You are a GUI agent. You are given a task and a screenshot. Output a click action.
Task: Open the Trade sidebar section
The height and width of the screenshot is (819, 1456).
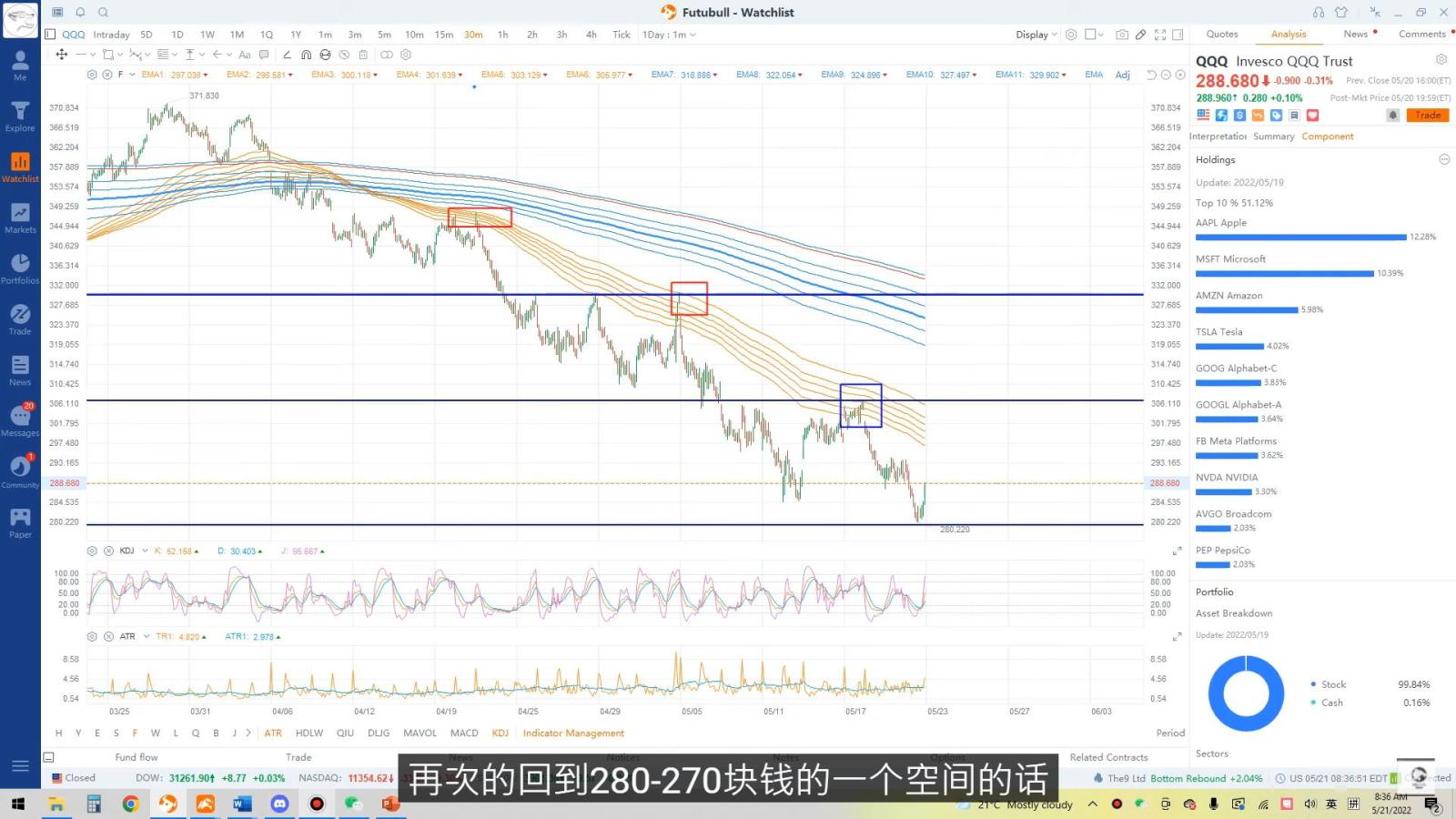(20, 319)
